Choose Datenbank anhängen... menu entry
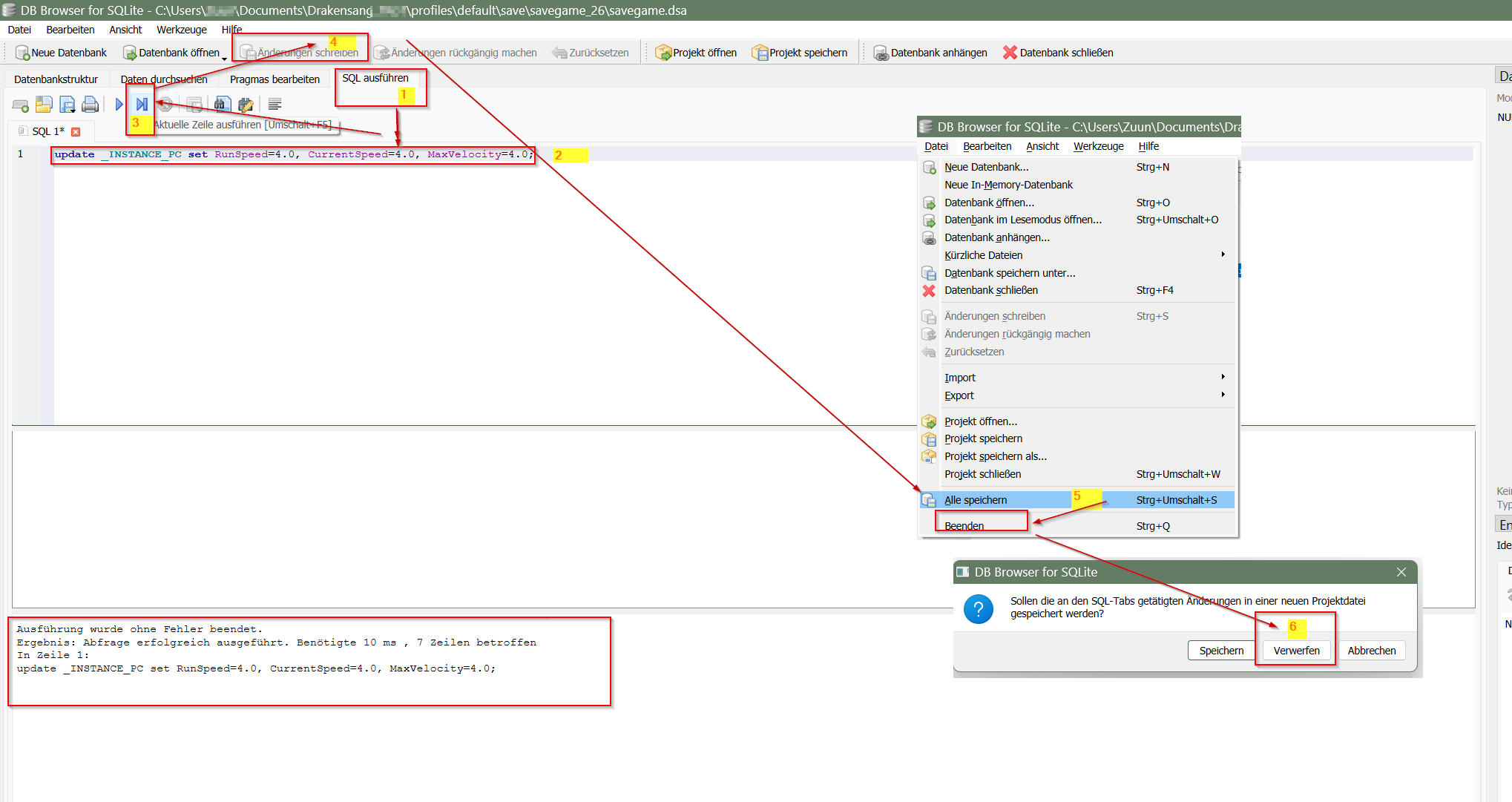The height and width of the screenshot is (802, 1512). pyautogui.click(x=1079, y=237)
